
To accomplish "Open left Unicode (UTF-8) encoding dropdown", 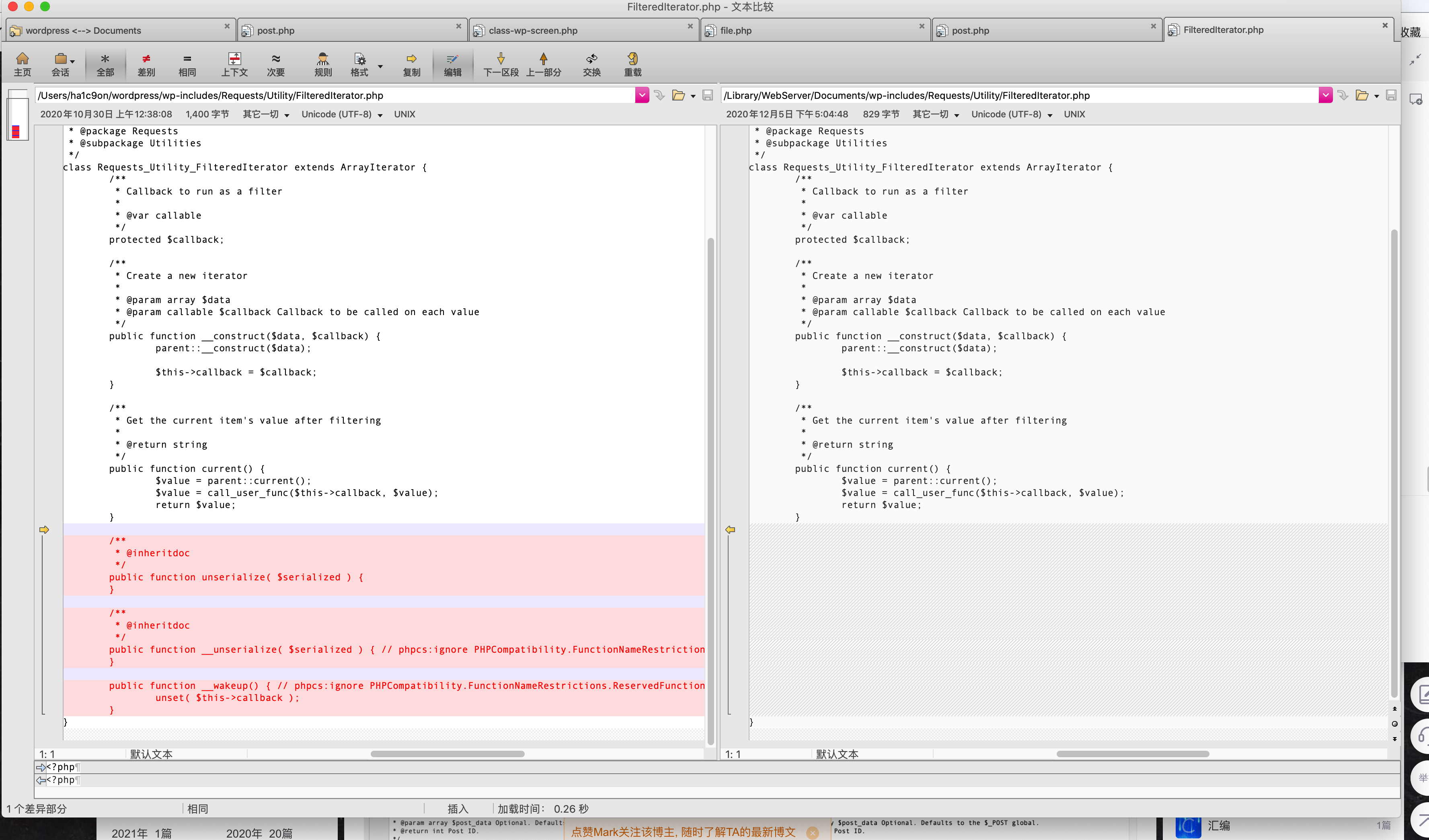I will (342, 115).
